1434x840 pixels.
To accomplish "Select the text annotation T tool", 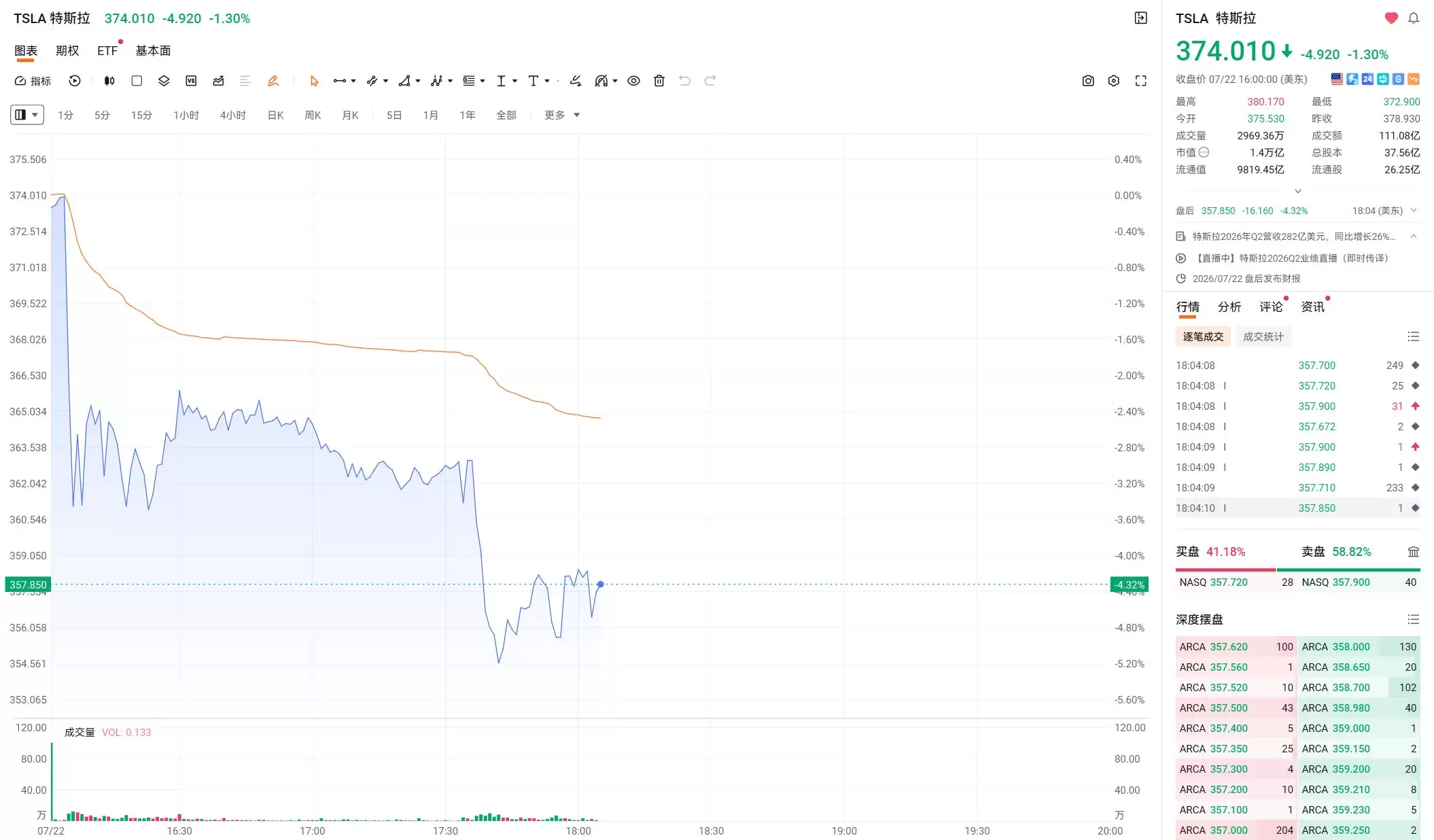I will [x=534, y=81].
